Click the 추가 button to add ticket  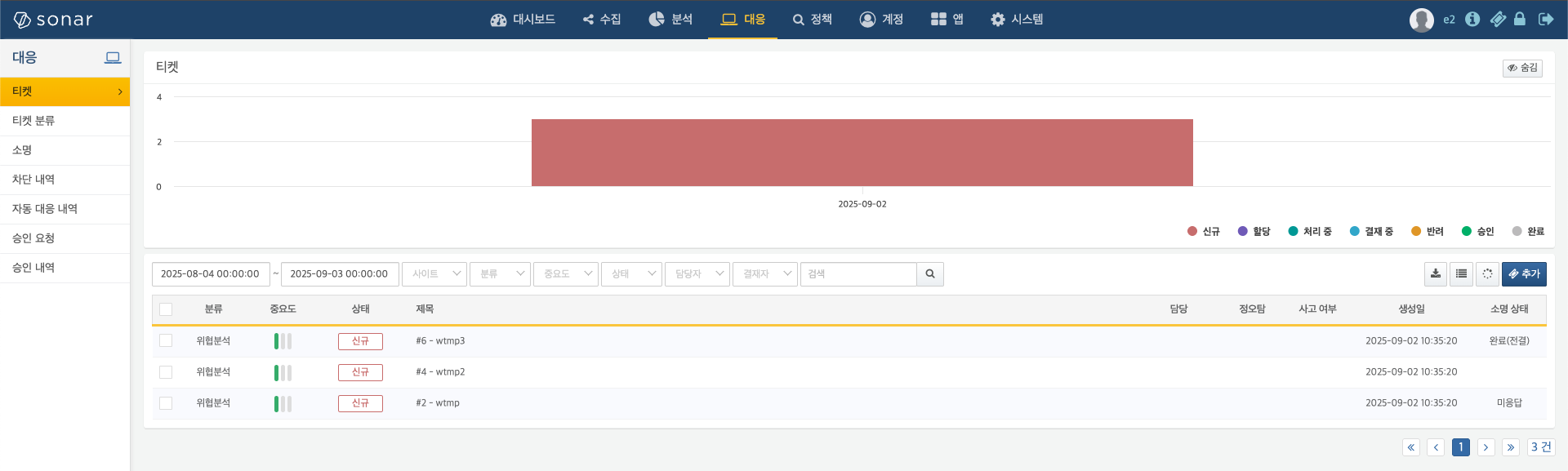[x=1524, y=274]
